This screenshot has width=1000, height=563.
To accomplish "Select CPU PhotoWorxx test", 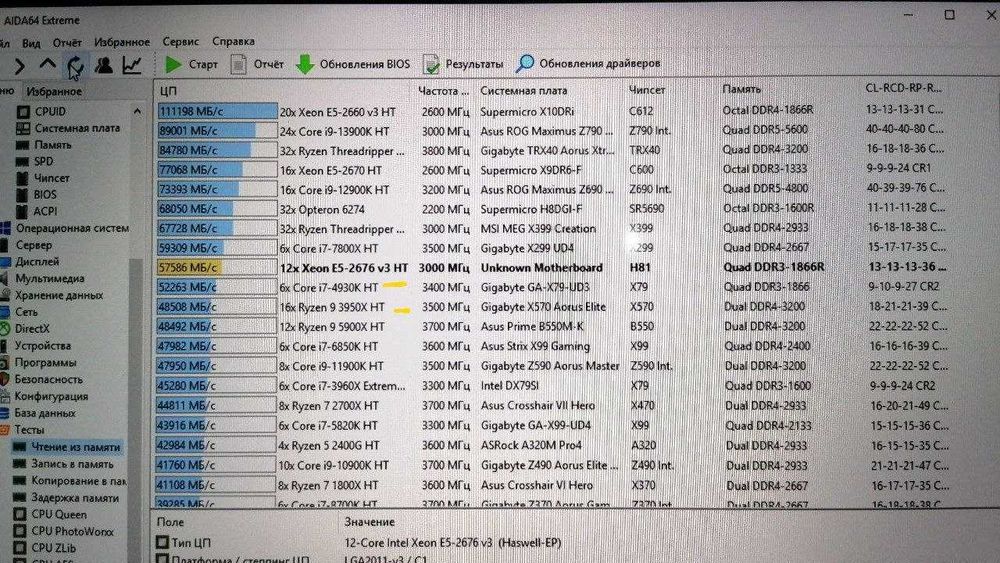I will (64, 531).
